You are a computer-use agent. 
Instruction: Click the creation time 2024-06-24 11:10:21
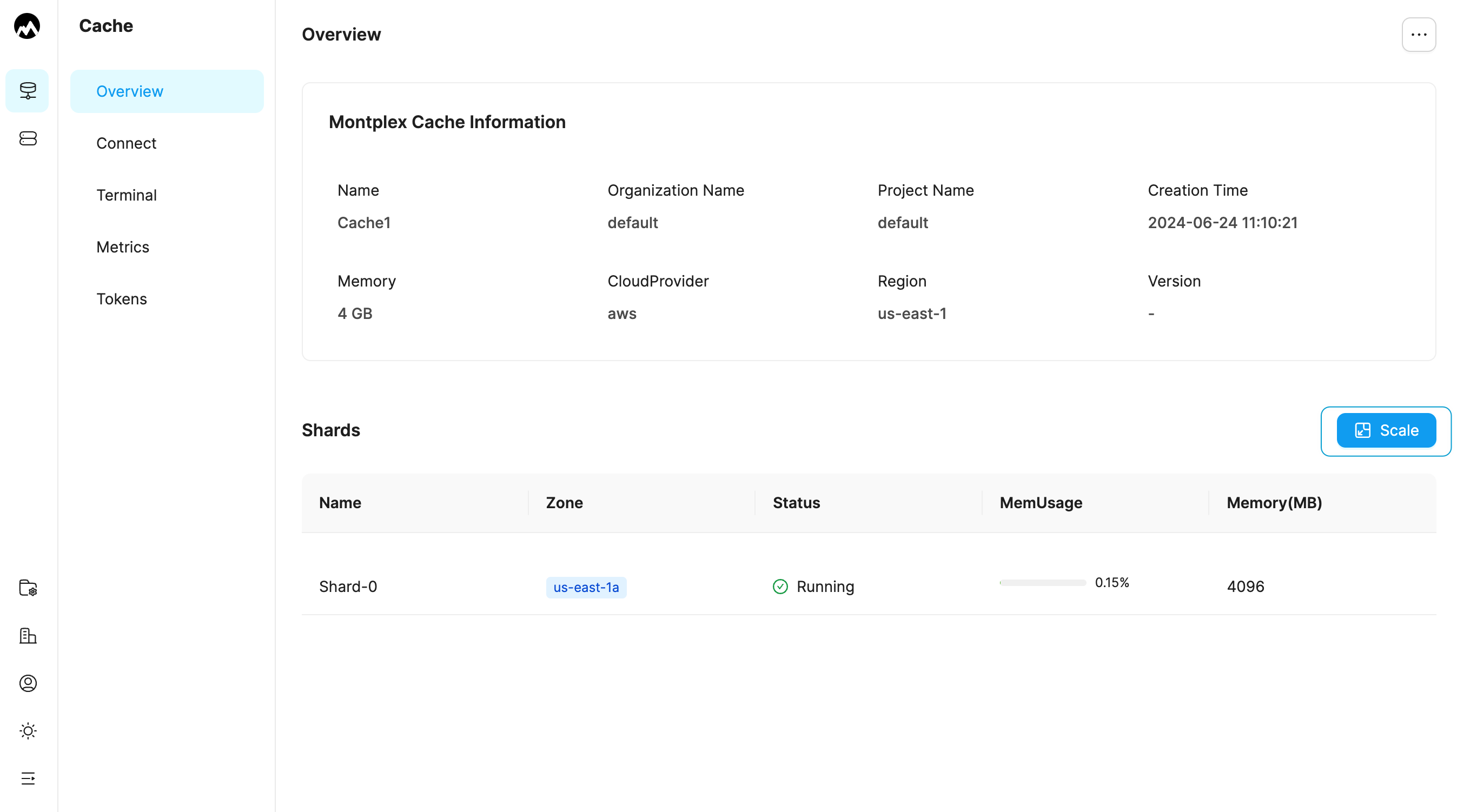[1222, 222]
